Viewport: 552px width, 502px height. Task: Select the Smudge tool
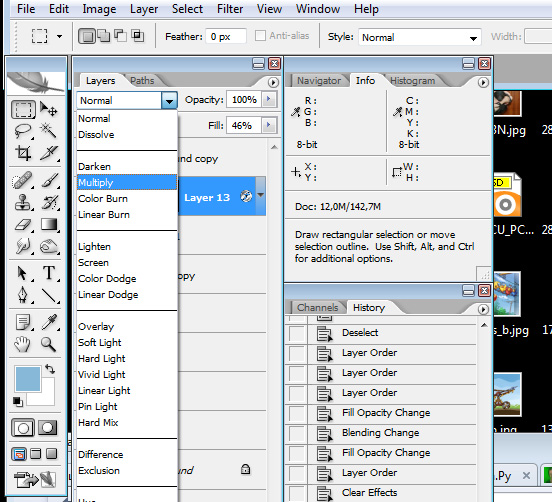(23, 246)
